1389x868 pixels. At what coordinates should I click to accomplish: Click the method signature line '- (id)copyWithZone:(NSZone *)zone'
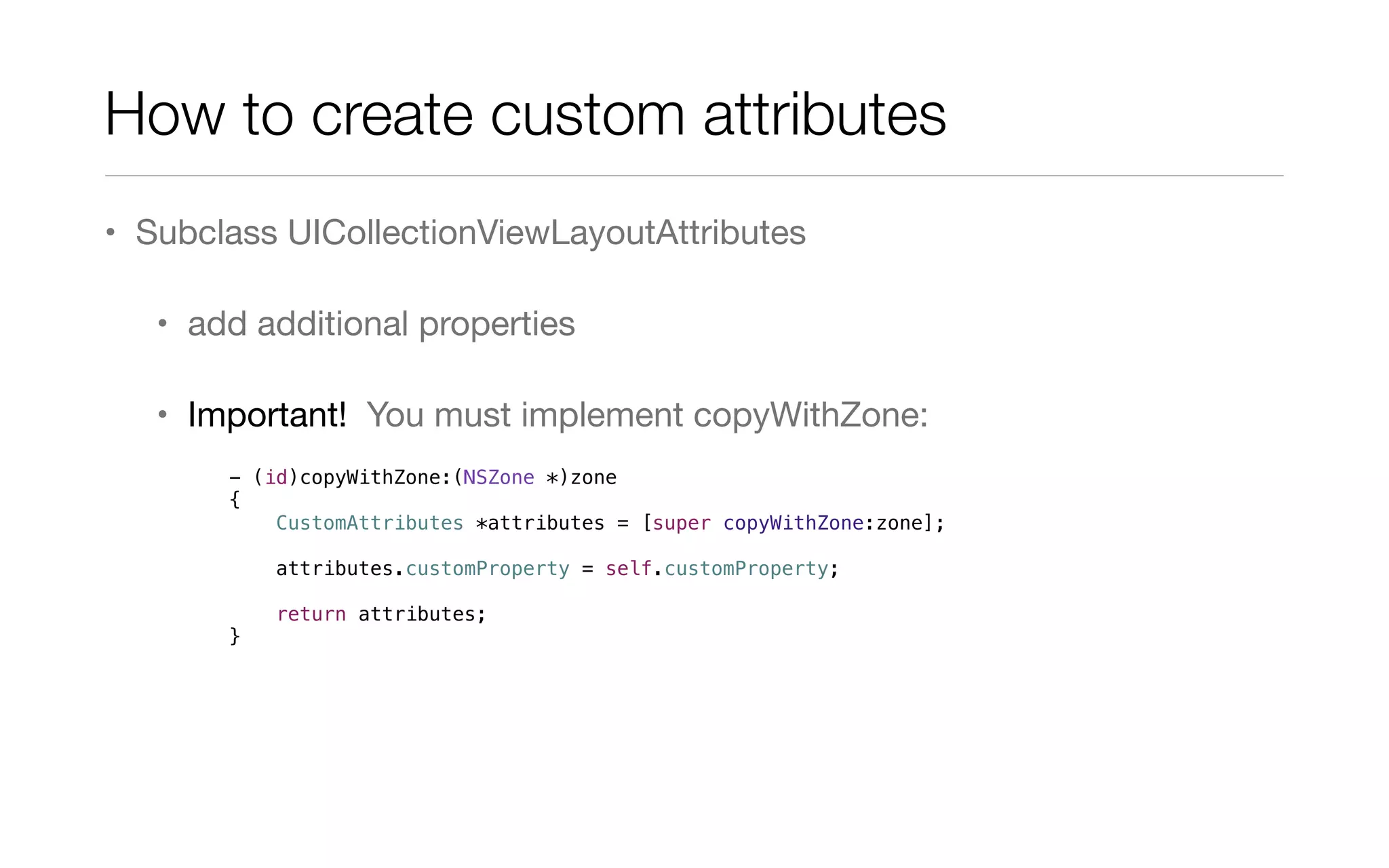point(423,477)
